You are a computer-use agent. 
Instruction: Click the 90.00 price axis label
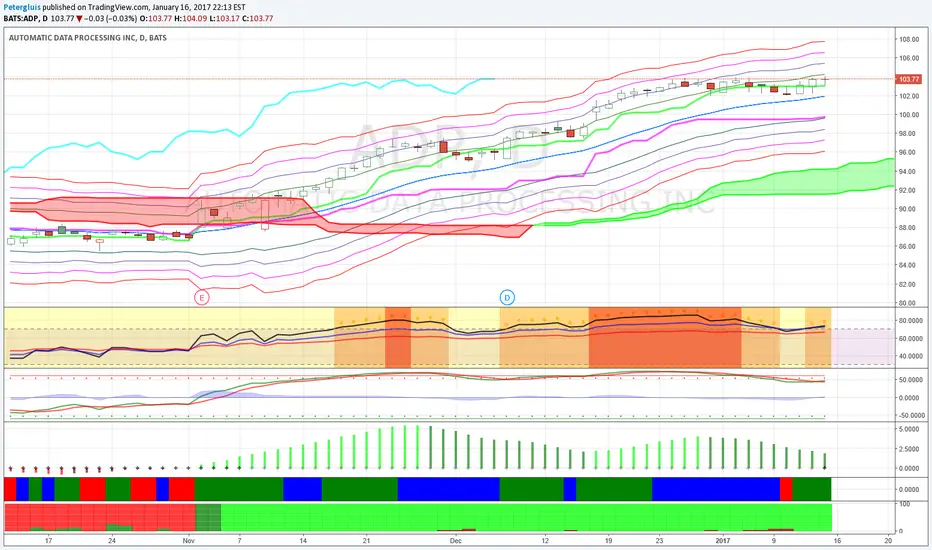pyautogui.click(x=909, y=209)
